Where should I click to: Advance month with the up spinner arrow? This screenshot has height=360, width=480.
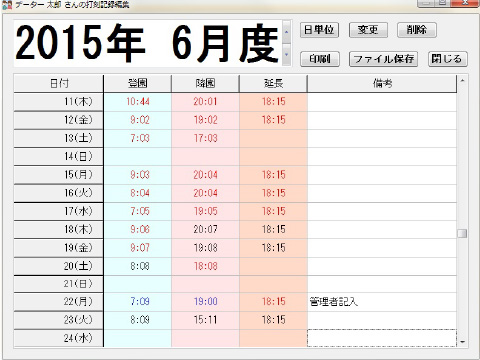pos(286,32)
